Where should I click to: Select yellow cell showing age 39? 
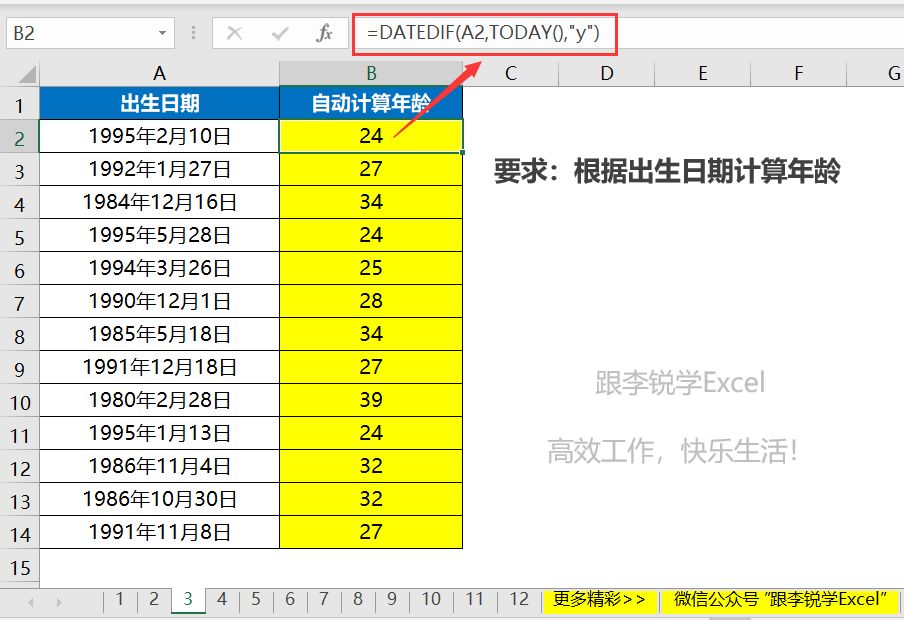coord(371,400)
